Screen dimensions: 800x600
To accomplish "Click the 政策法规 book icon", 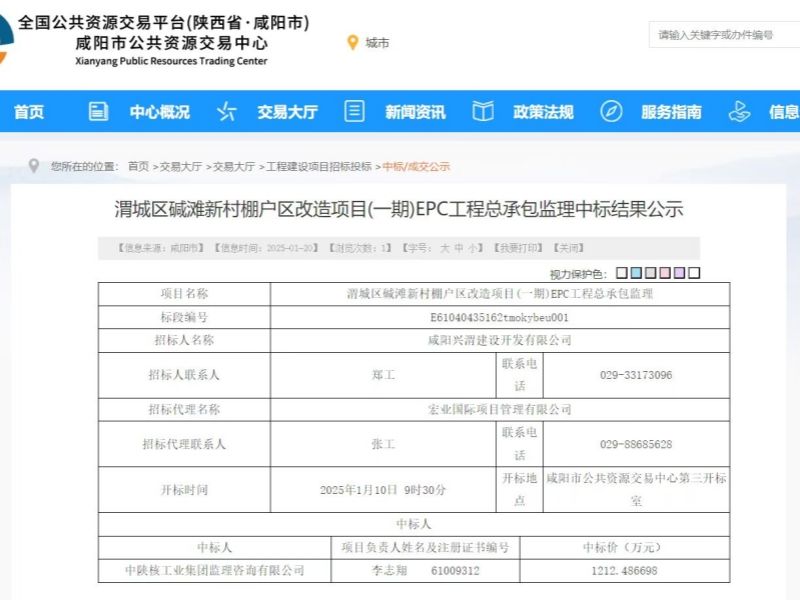I will click(x=483, y=112).
